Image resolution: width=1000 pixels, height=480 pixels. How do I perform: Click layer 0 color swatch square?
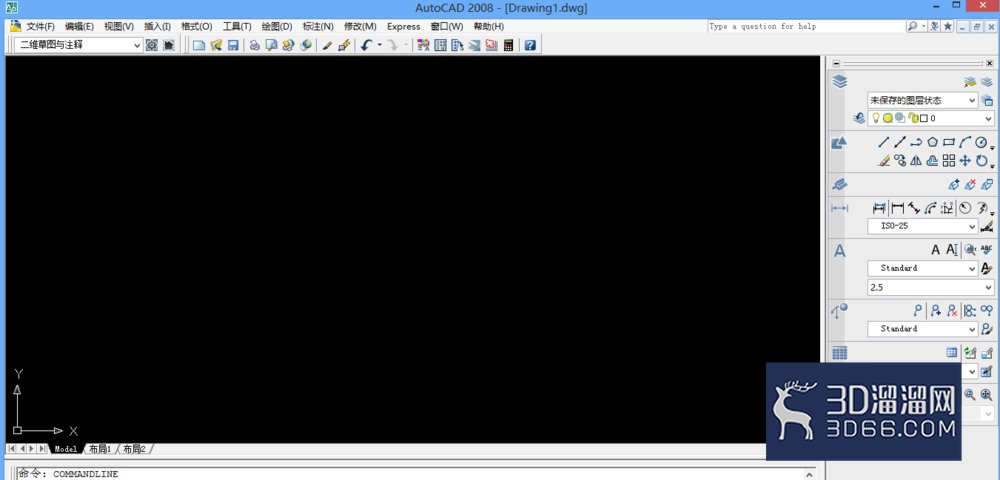point(923,119)
